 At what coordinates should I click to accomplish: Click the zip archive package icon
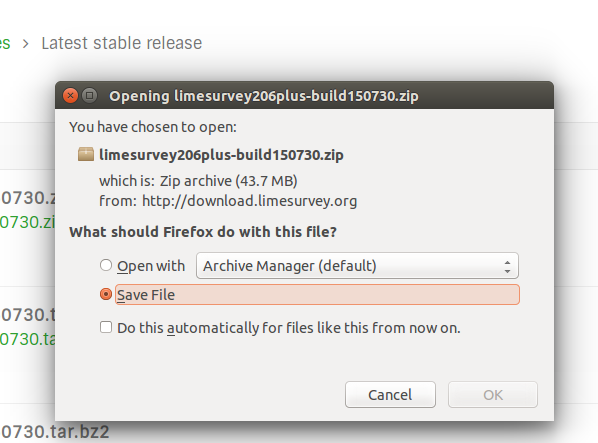coord(86,154)
